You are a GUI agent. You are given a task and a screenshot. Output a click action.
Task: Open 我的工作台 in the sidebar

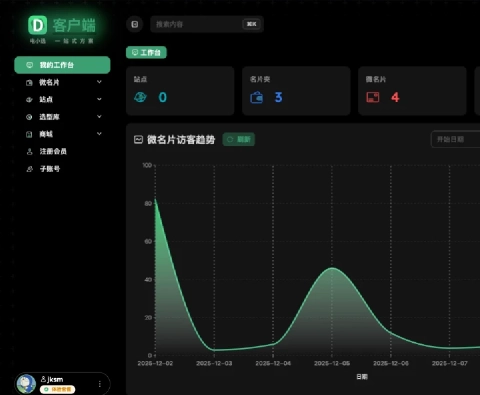pos(62,65)
